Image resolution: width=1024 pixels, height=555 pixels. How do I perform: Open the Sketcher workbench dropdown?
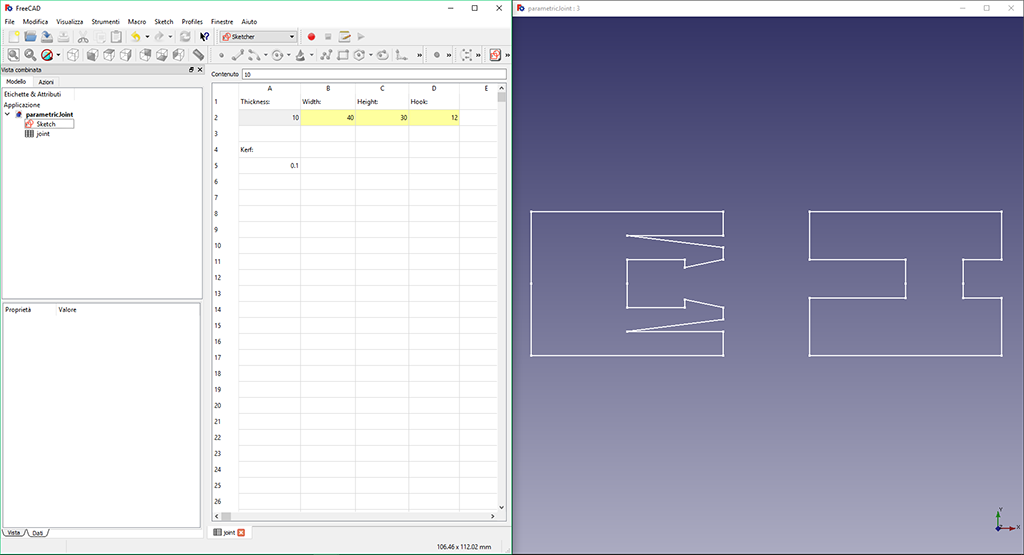[259, 37]
